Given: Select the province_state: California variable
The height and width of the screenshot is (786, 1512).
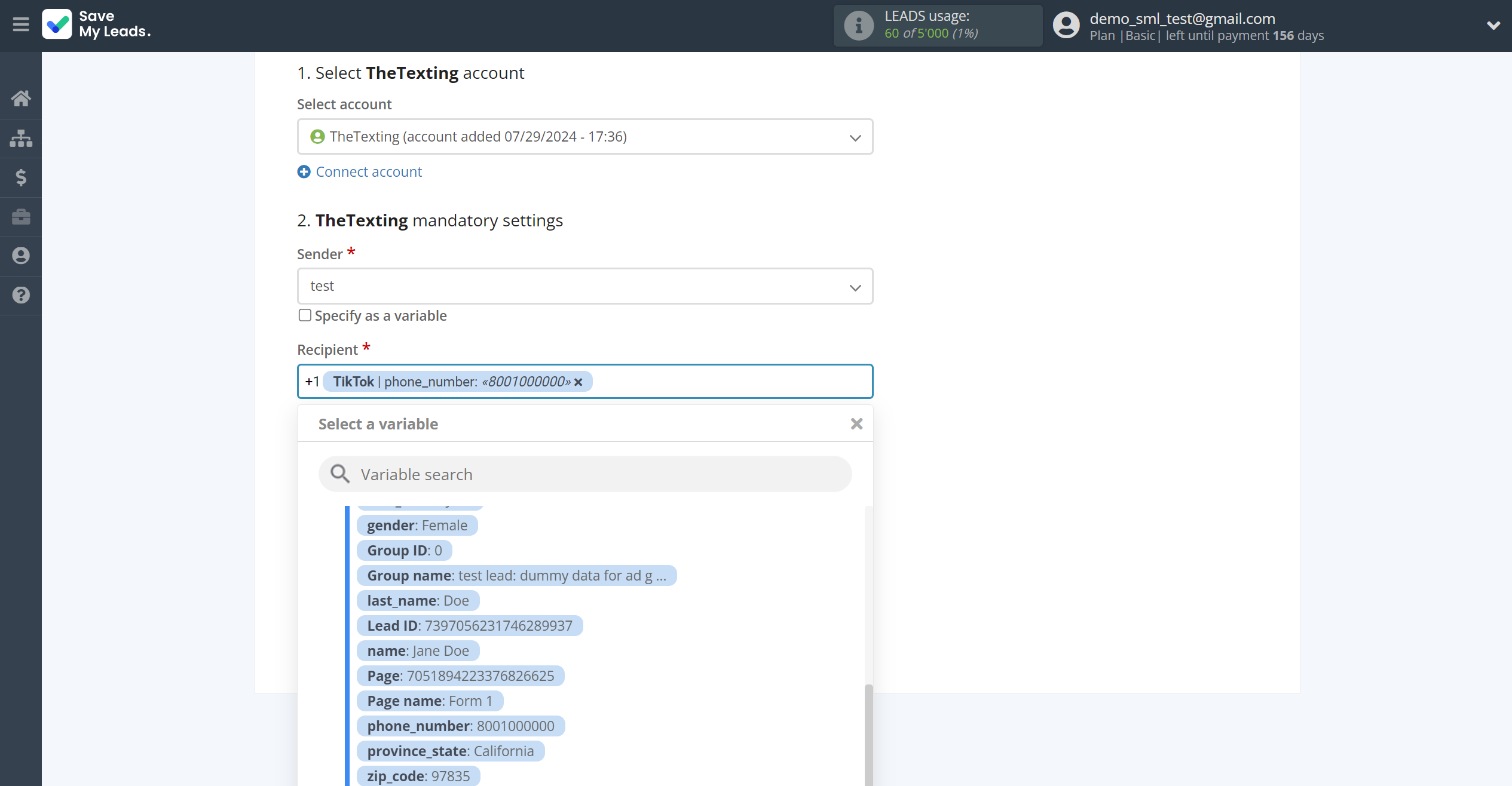Looking at the screenshot, I should point(451,751).
